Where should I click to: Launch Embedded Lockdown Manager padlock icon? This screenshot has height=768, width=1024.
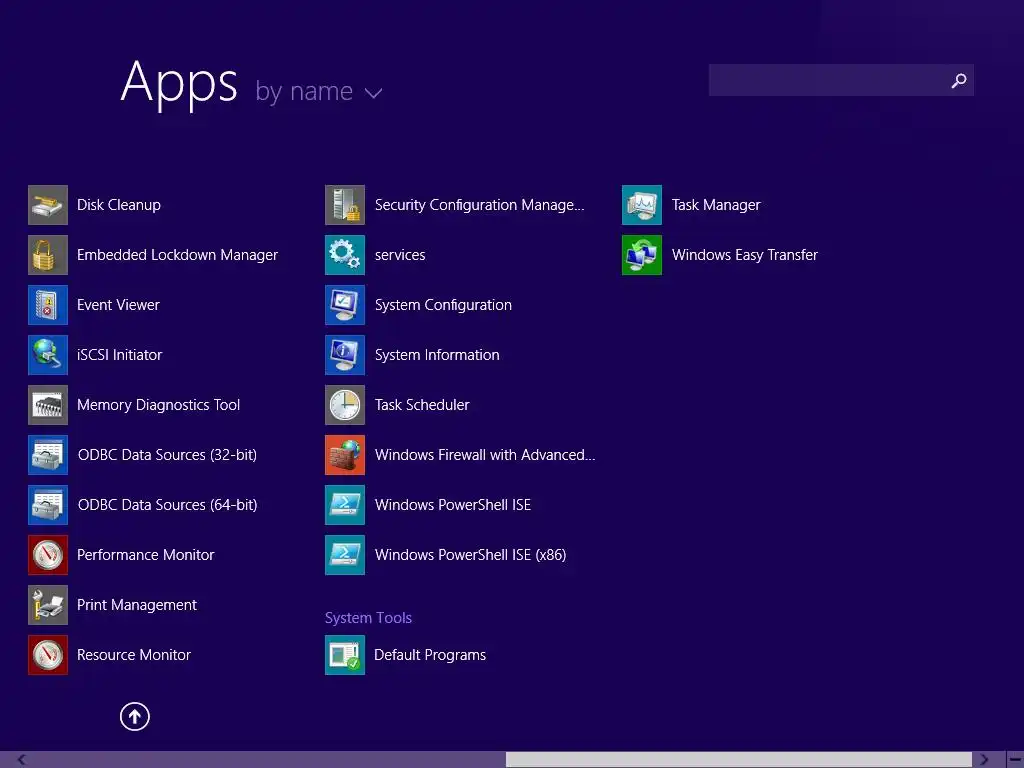pos(48,255)
